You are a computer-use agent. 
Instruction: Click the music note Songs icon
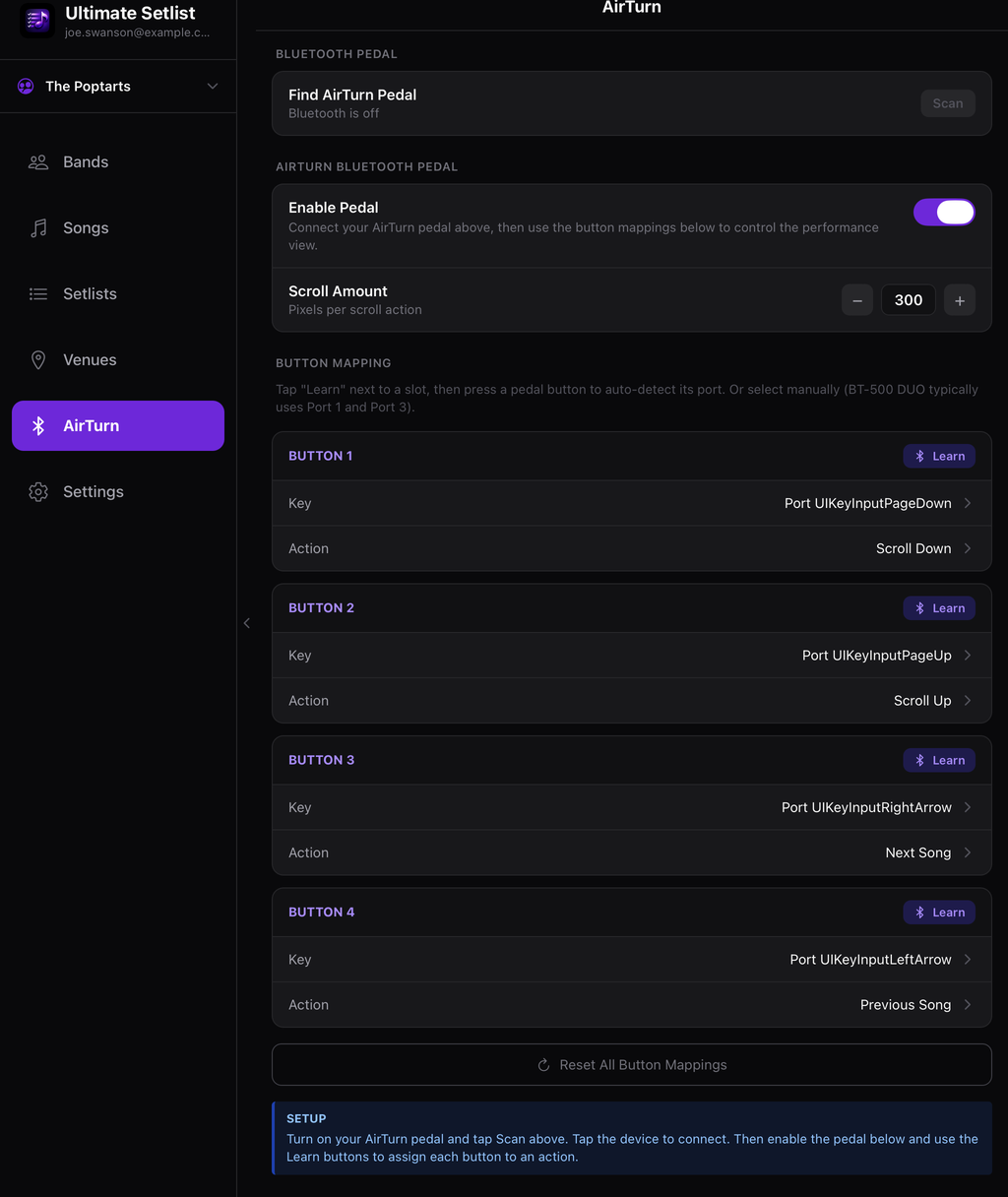[38, 228]
